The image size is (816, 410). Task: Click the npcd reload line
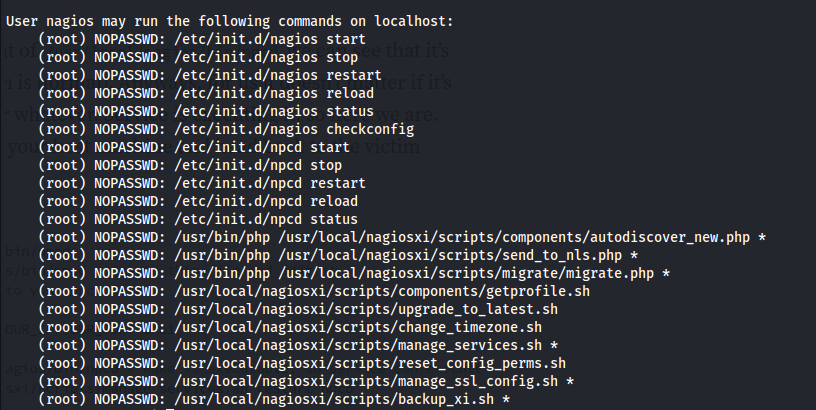pos(198,201)
